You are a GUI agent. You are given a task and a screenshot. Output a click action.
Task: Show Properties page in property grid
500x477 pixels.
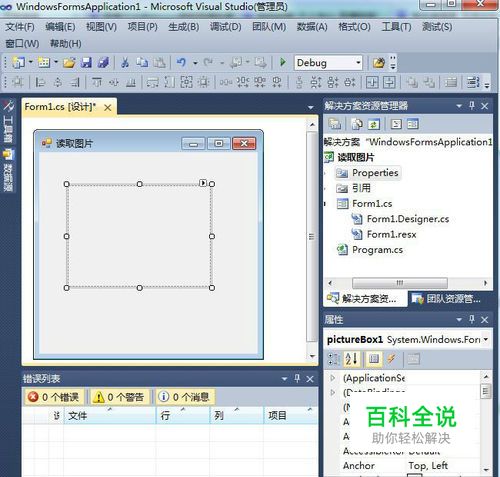click(x=374, y=359)
